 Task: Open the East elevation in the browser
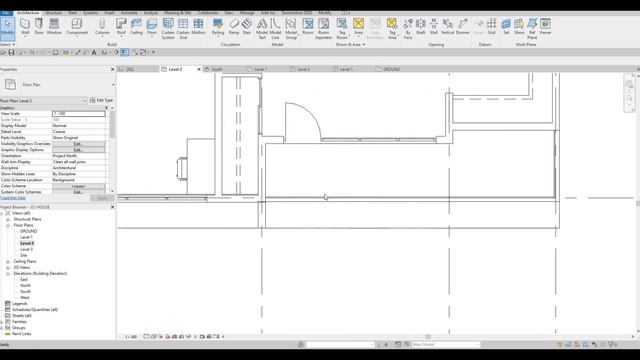[x=24, y=280]
